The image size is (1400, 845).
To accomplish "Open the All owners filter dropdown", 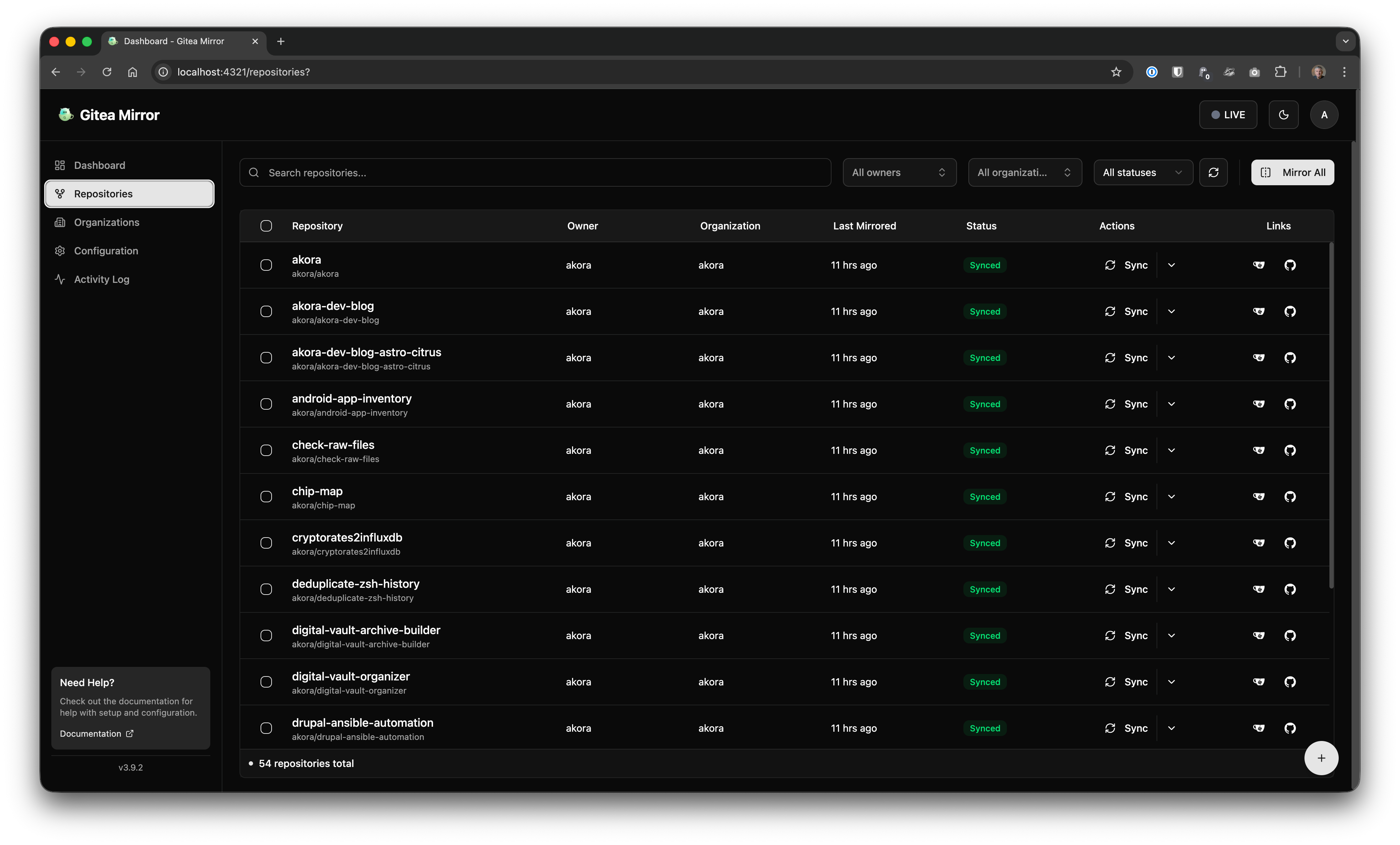I will tap(899, 173).
